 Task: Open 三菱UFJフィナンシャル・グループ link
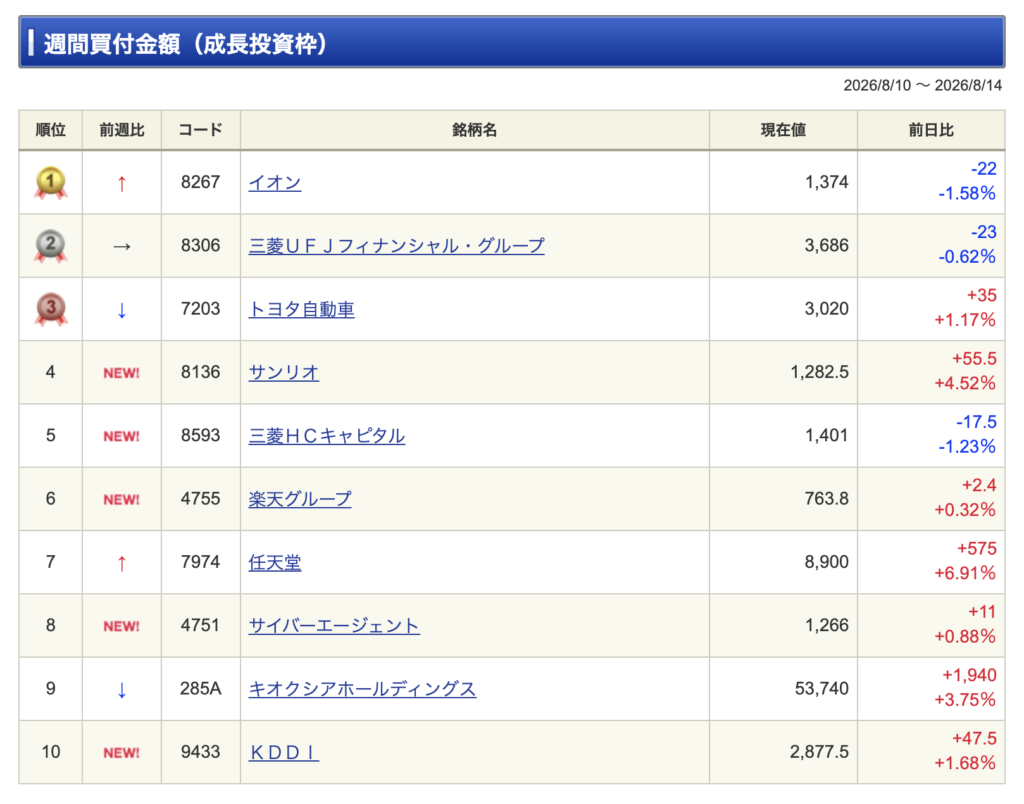click(396, 246)
